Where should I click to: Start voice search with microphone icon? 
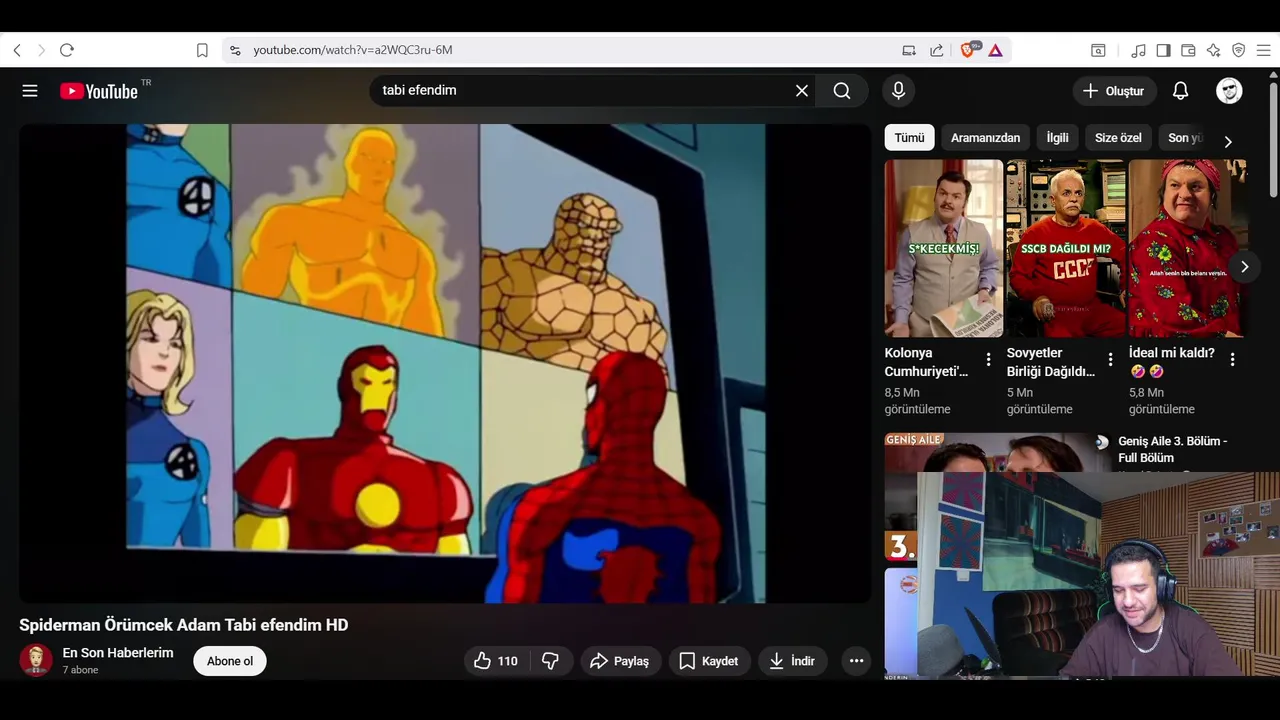pos(898,91)
